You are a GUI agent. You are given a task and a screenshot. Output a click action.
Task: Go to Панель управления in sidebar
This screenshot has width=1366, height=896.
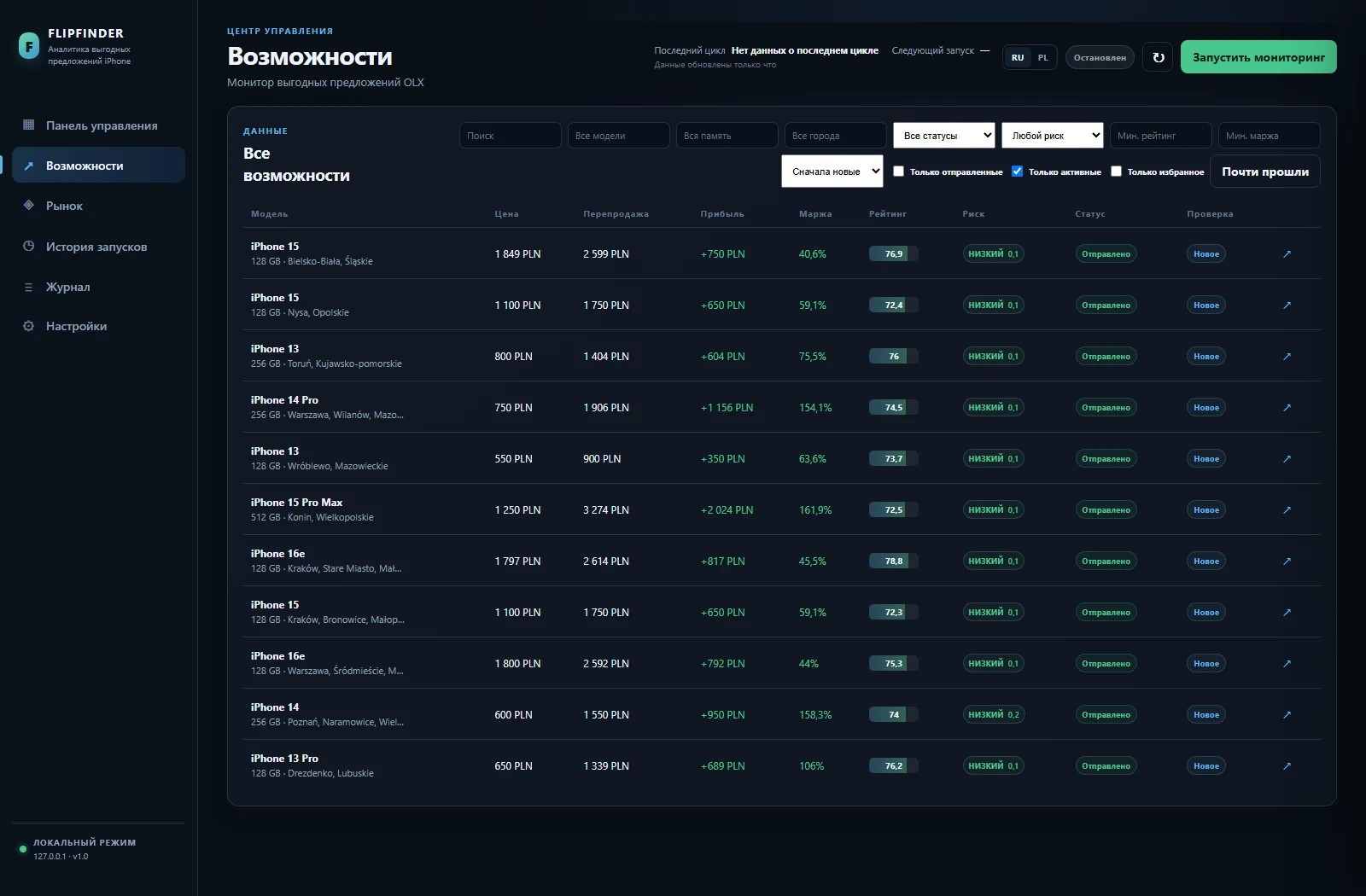pyautogui.click(x=98, y=125)
